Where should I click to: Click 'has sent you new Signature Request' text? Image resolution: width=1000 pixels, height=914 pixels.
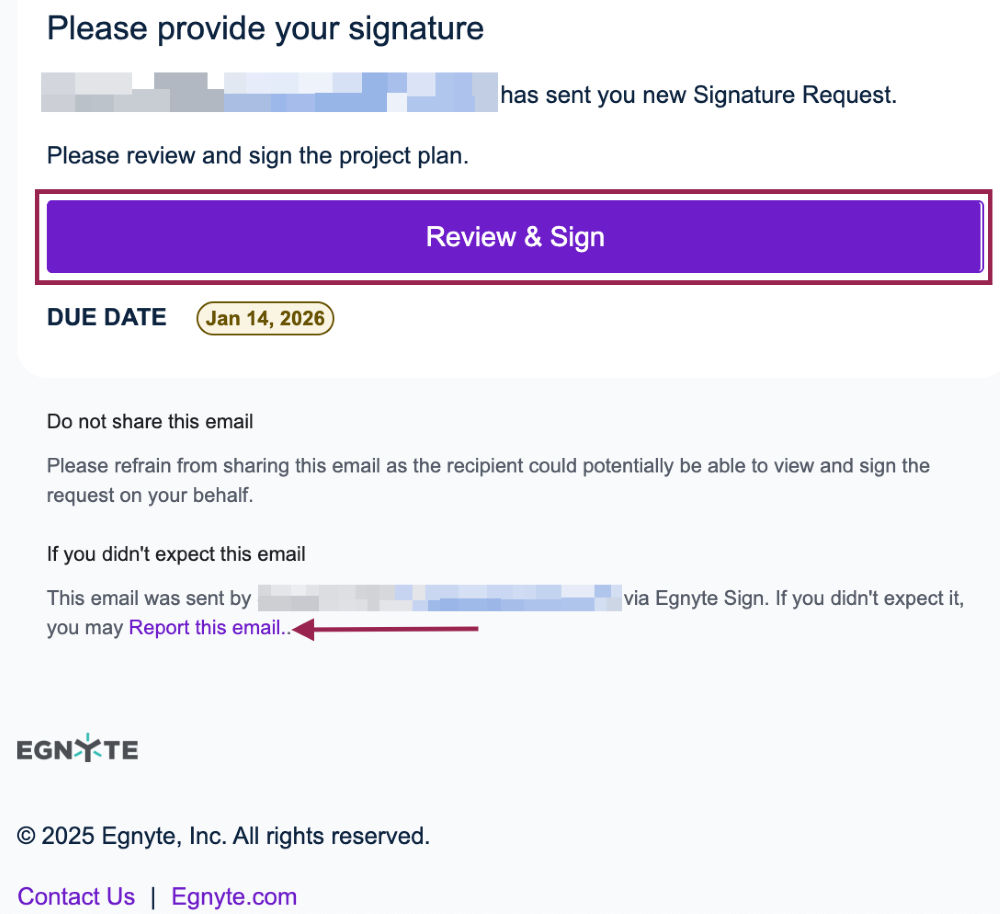[698, 95]
